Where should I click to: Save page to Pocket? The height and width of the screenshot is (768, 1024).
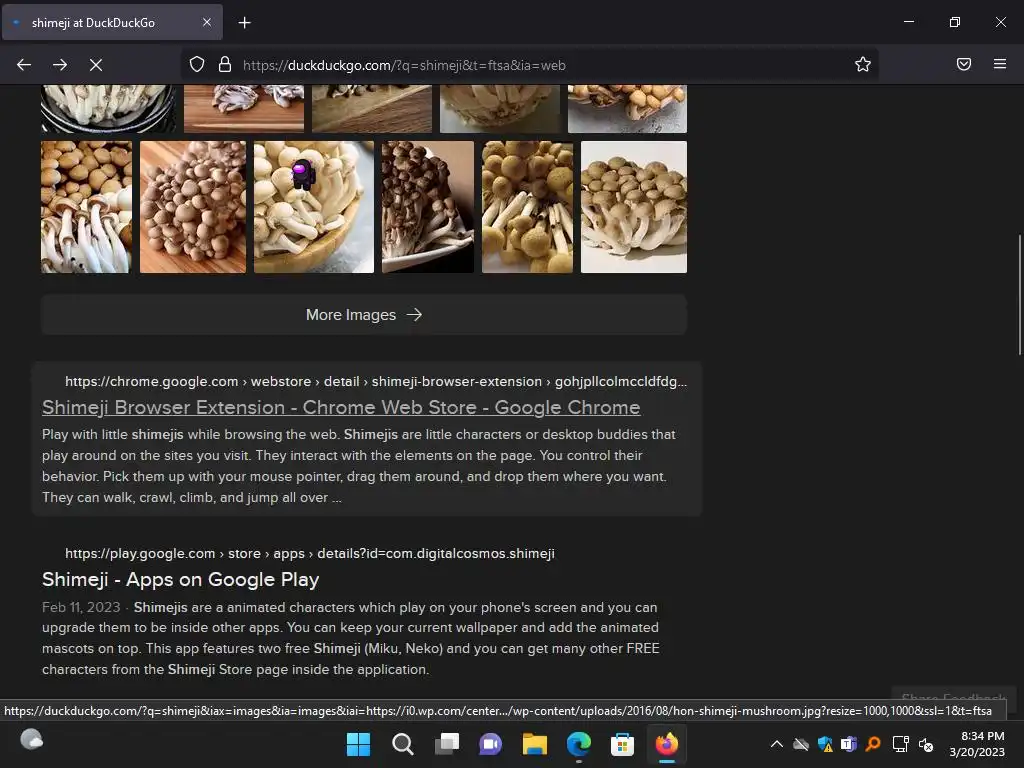[964, 64]
